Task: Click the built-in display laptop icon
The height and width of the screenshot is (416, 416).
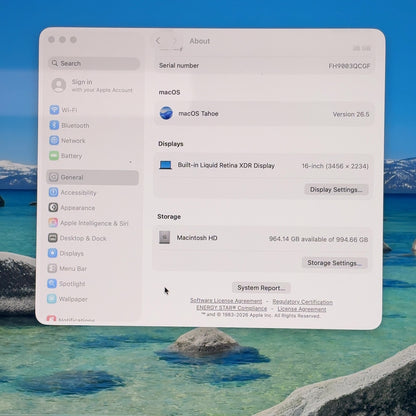Action: (165, 165)
